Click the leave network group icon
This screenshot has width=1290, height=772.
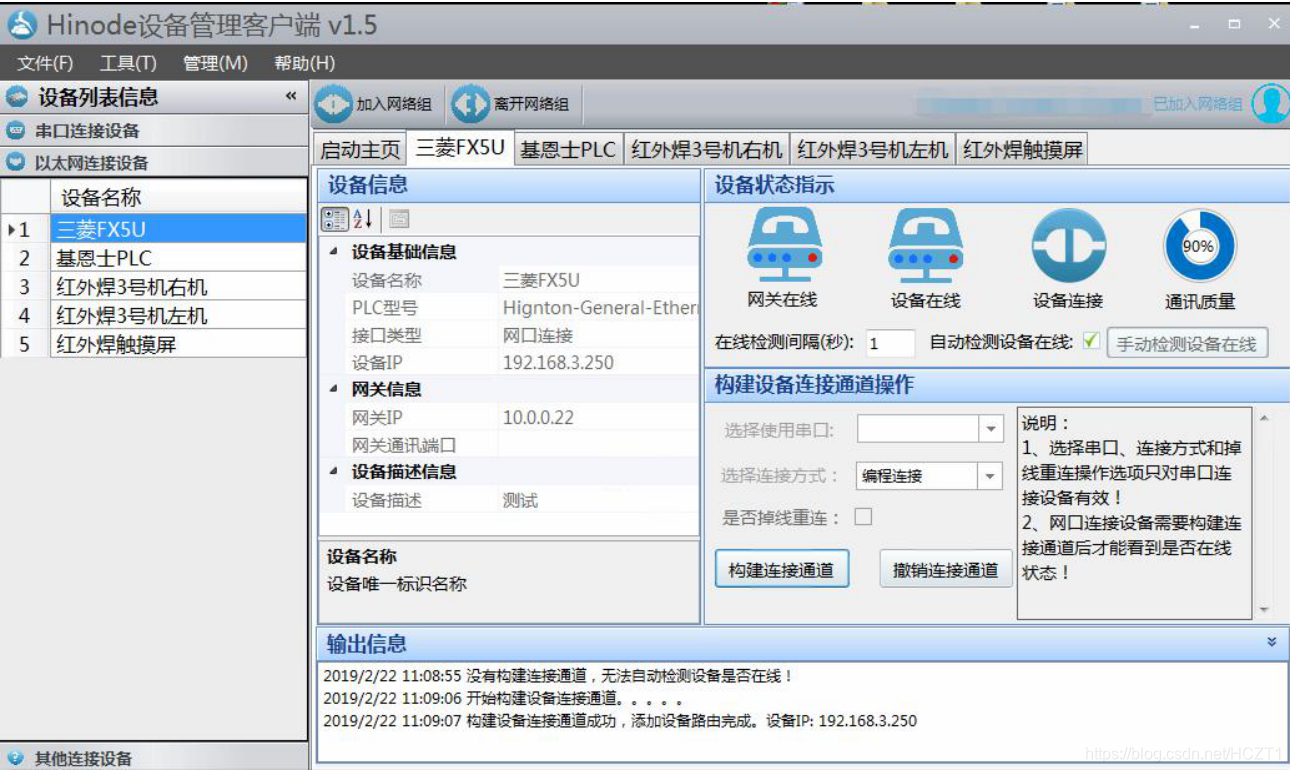471,104
